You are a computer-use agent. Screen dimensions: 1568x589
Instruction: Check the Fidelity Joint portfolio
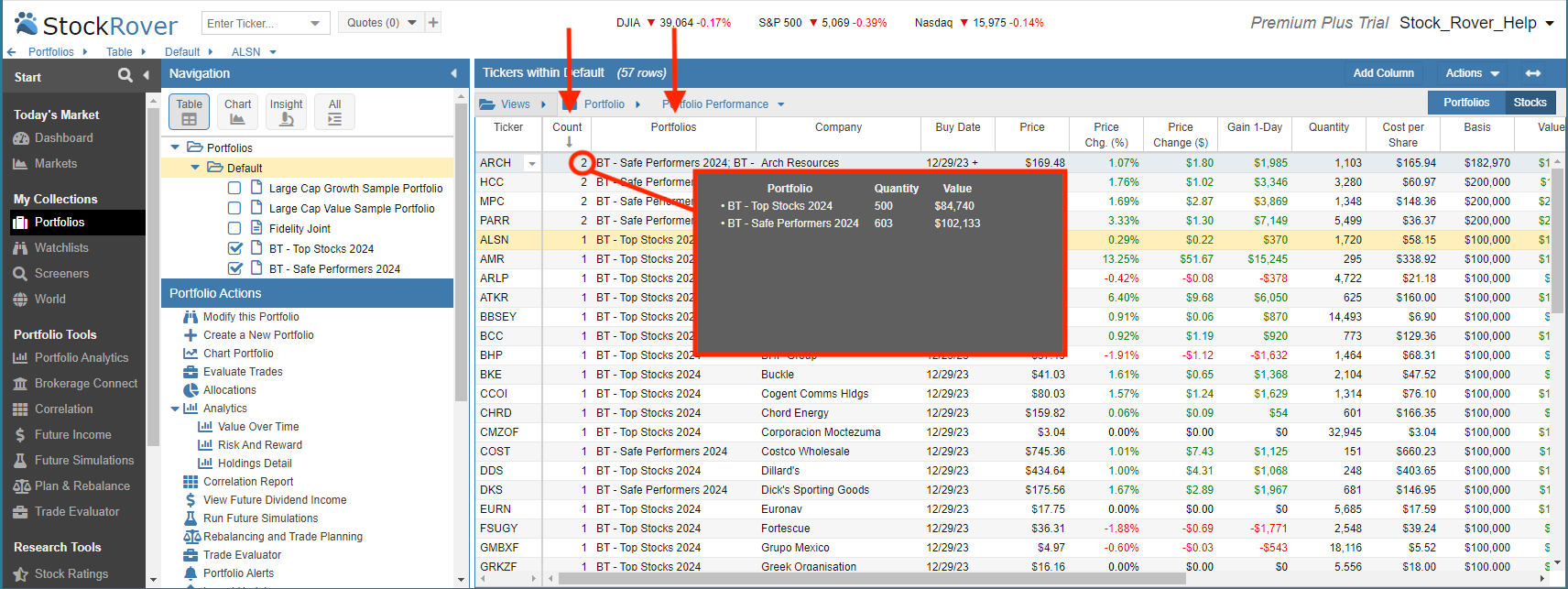(x=234, y=228)
